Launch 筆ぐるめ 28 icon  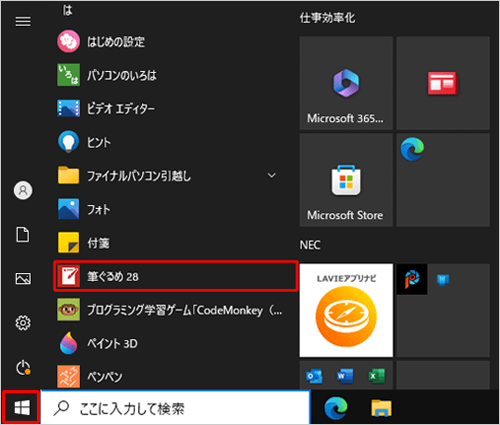(x=68, y=276)
